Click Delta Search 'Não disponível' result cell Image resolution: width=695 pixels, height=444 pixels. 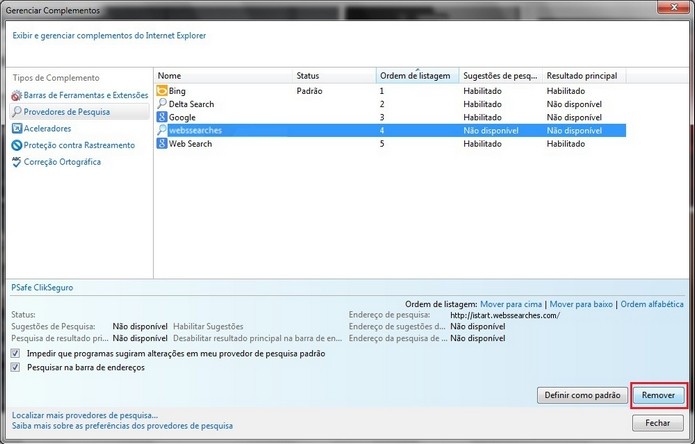click(574, 104)
